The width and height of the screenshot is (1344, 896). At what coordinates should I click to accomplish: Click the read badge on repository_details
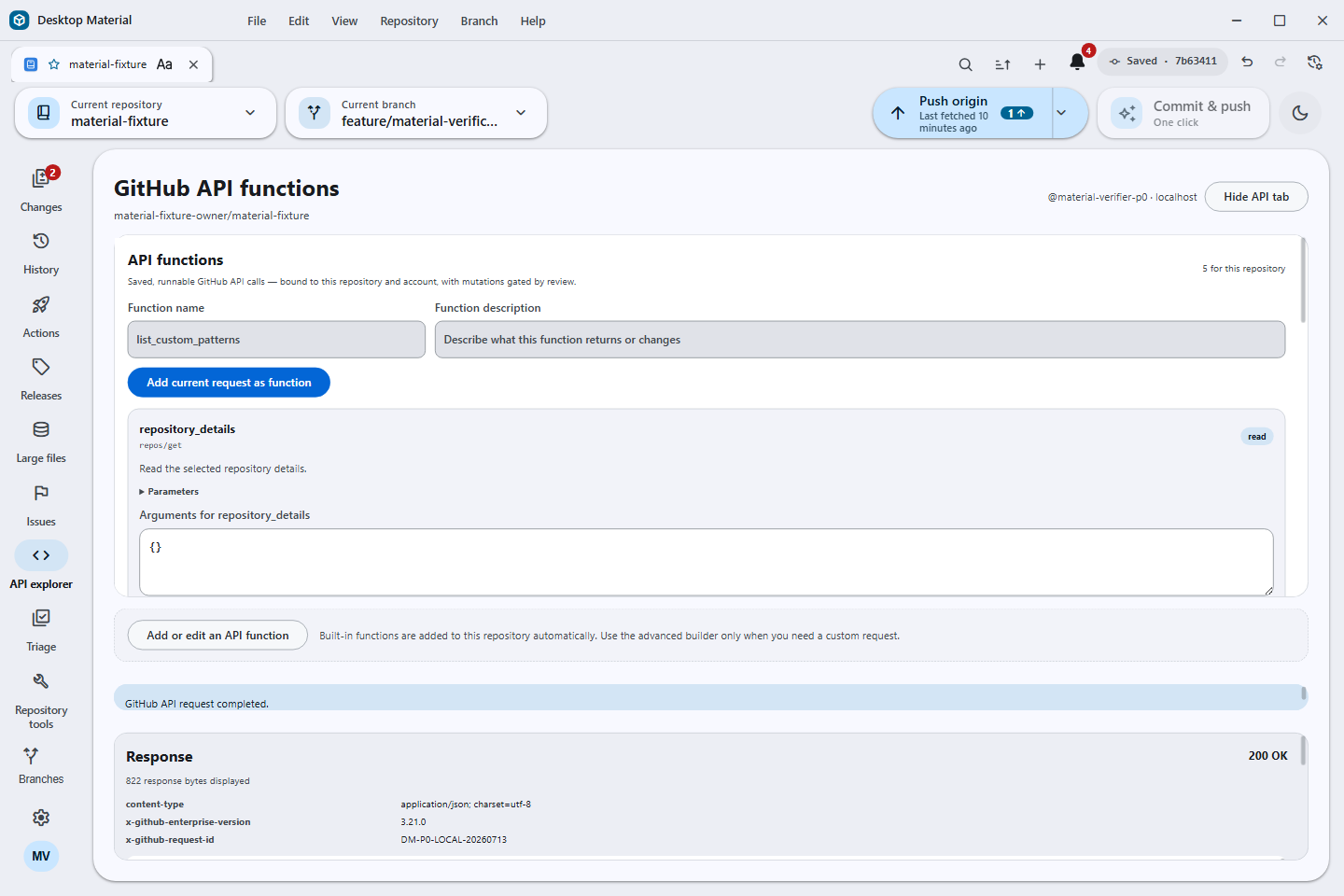pyautogui.click(x=1257, y=437)
